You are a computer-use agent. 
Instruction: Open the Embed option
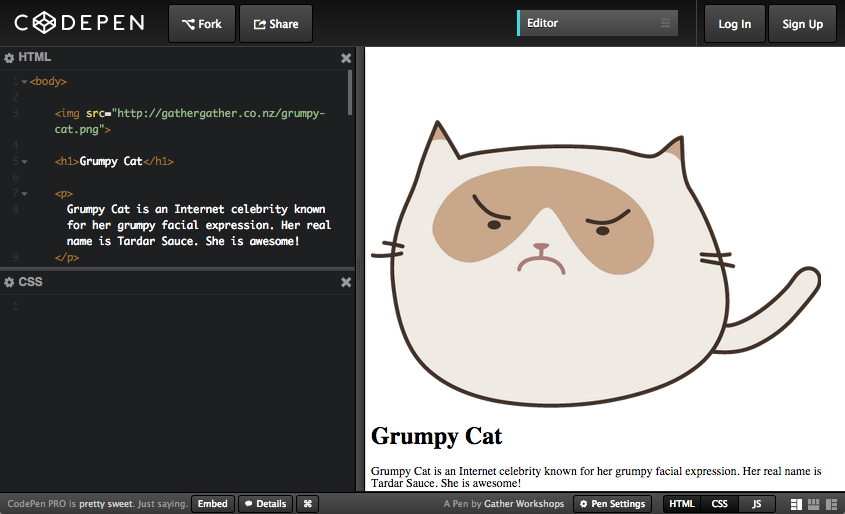tap(212, 504)
